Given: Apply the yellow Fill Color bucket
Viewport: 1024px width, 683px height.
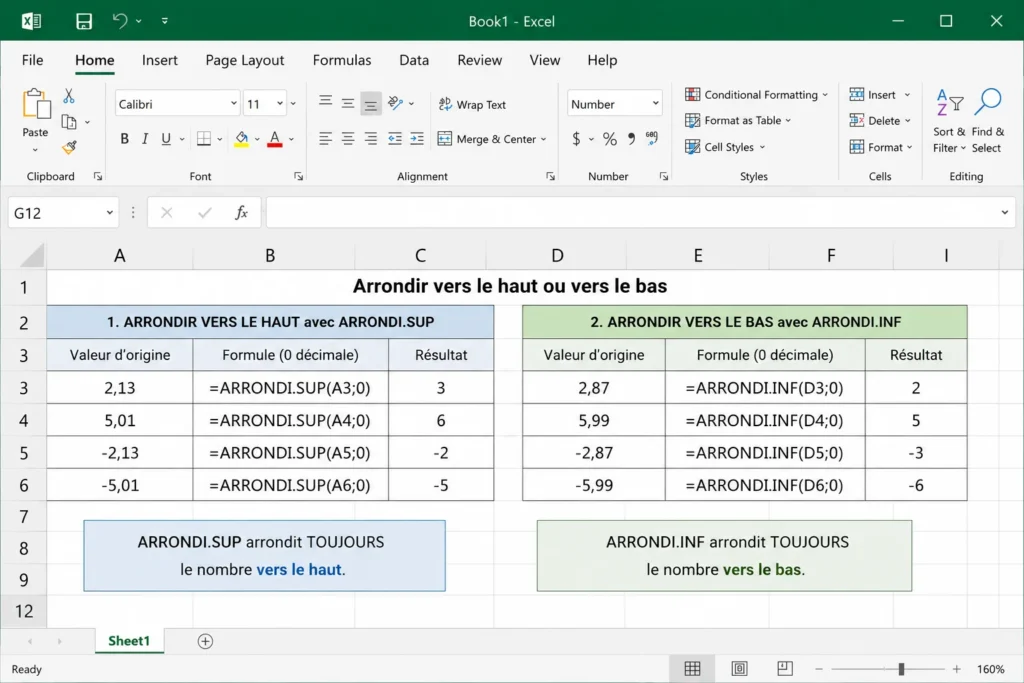Looking at the screenshot, I should (x=241, y=139).
